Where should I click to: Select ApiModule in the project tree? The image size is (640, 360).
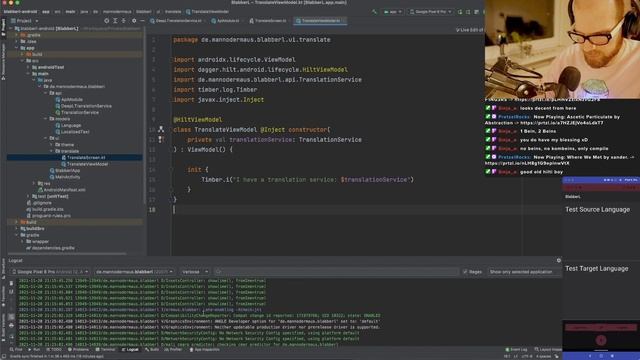69,100
